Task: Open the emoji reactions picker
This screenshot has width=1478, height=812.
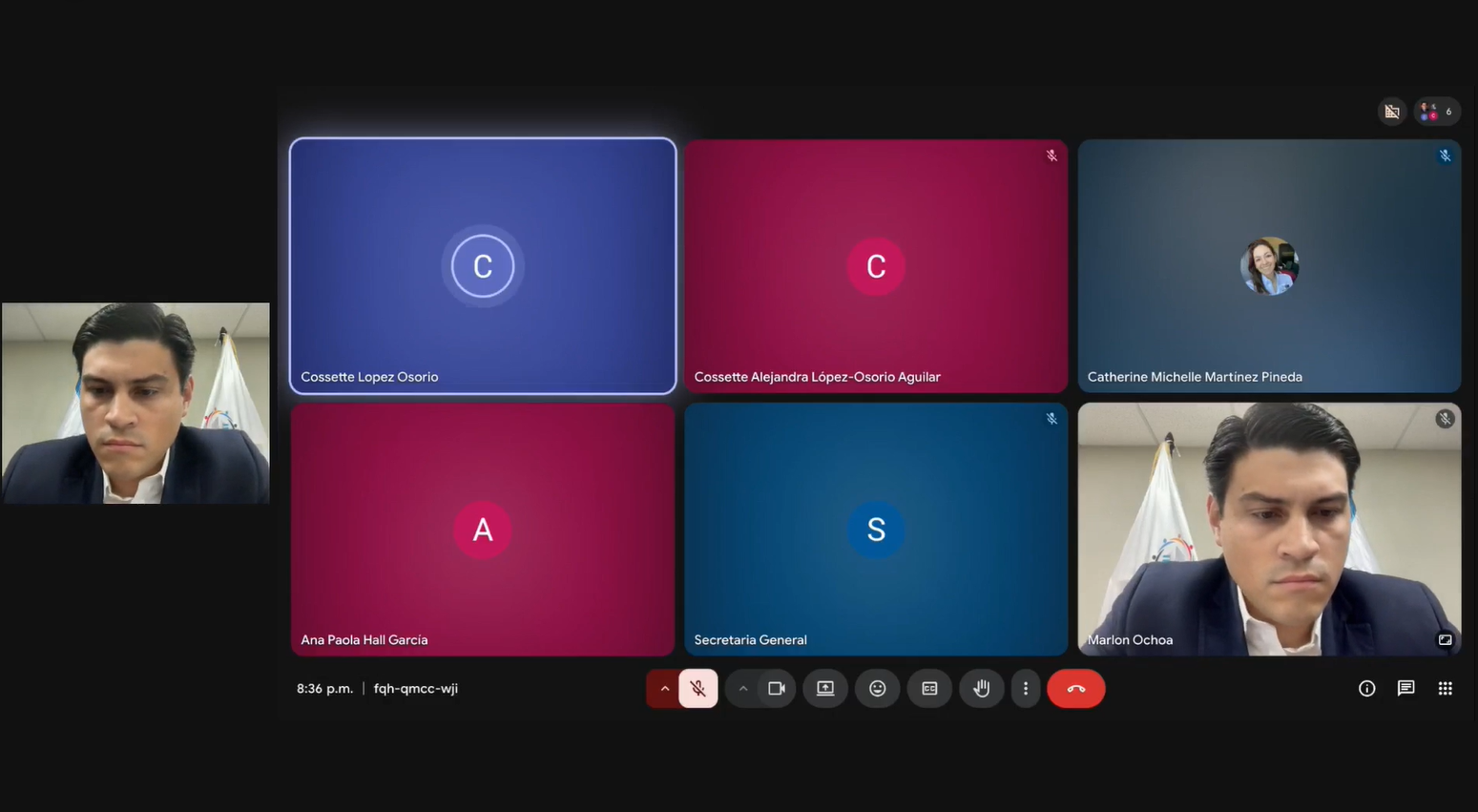Action: [878, 689]
